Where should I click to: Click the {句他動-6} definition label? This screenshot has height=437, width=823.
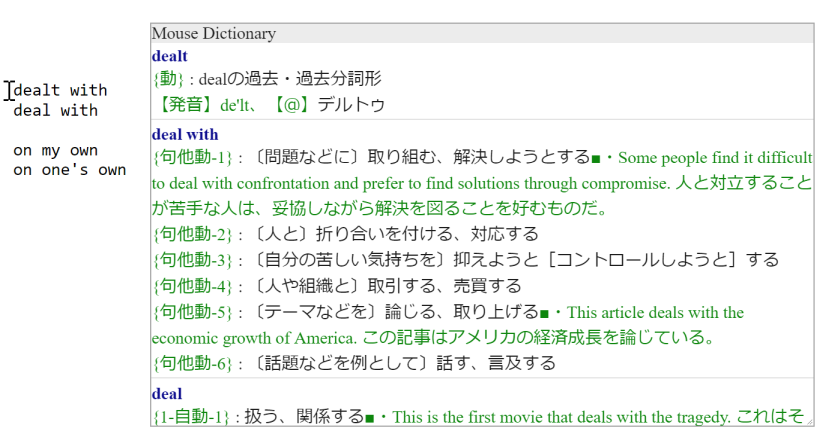point(192,363)
